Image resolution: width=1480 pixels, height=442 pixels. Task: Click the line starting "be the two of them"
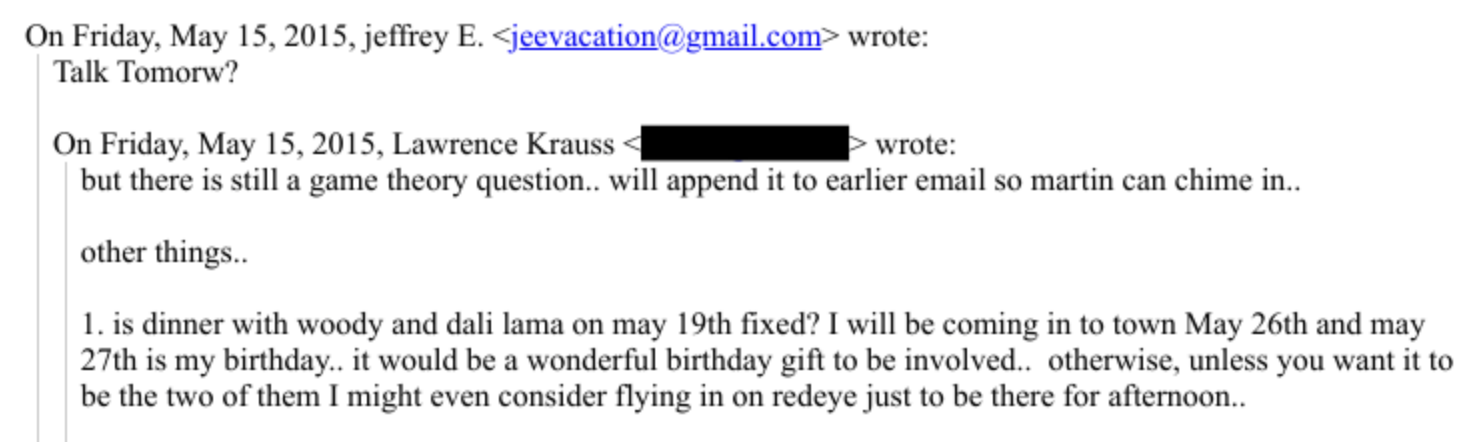[x=662, y=397]
